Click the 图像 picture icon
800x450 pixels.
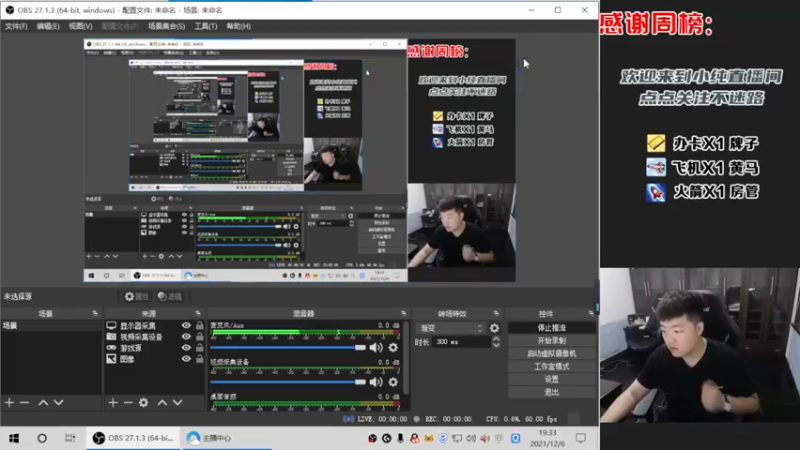click(111, 359)
